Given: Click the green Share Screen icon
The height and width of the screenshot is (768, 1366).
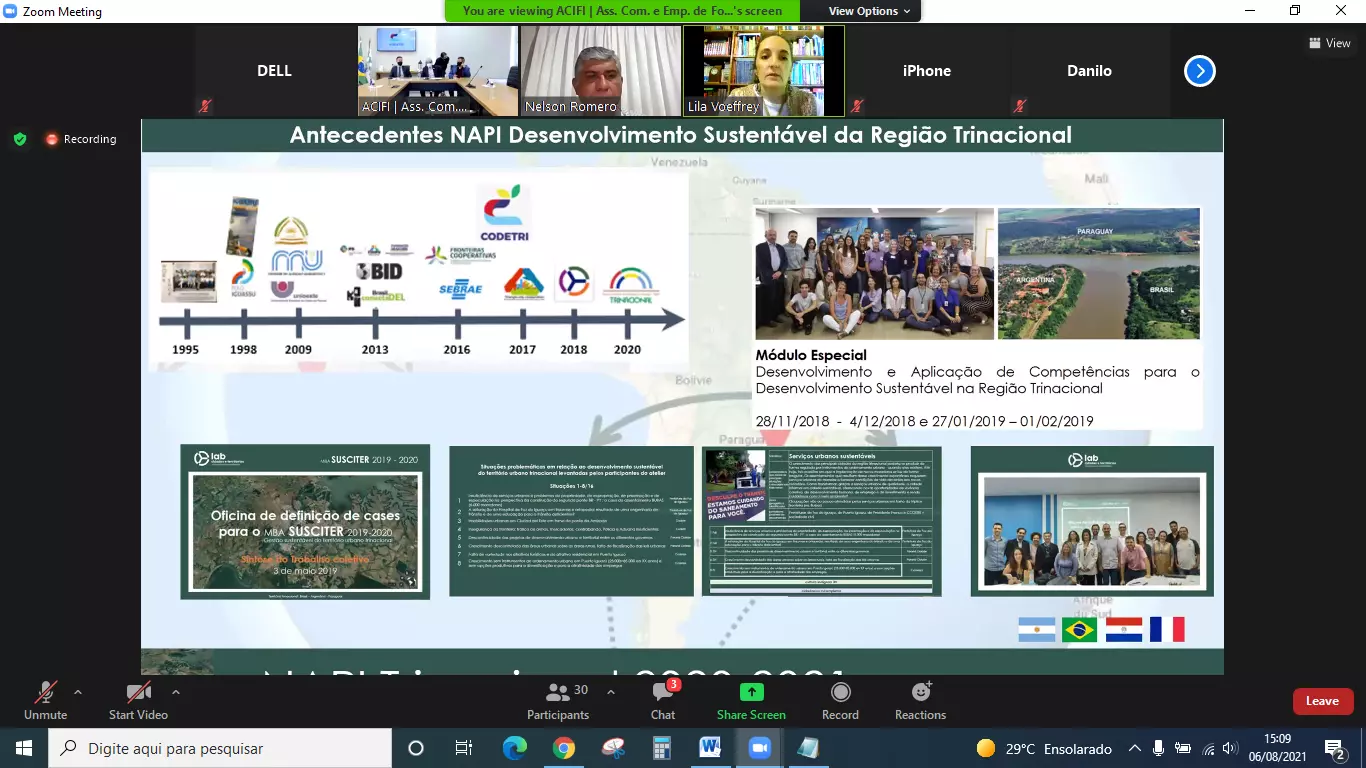Looking at the screenshot, I should click(751, 693).
